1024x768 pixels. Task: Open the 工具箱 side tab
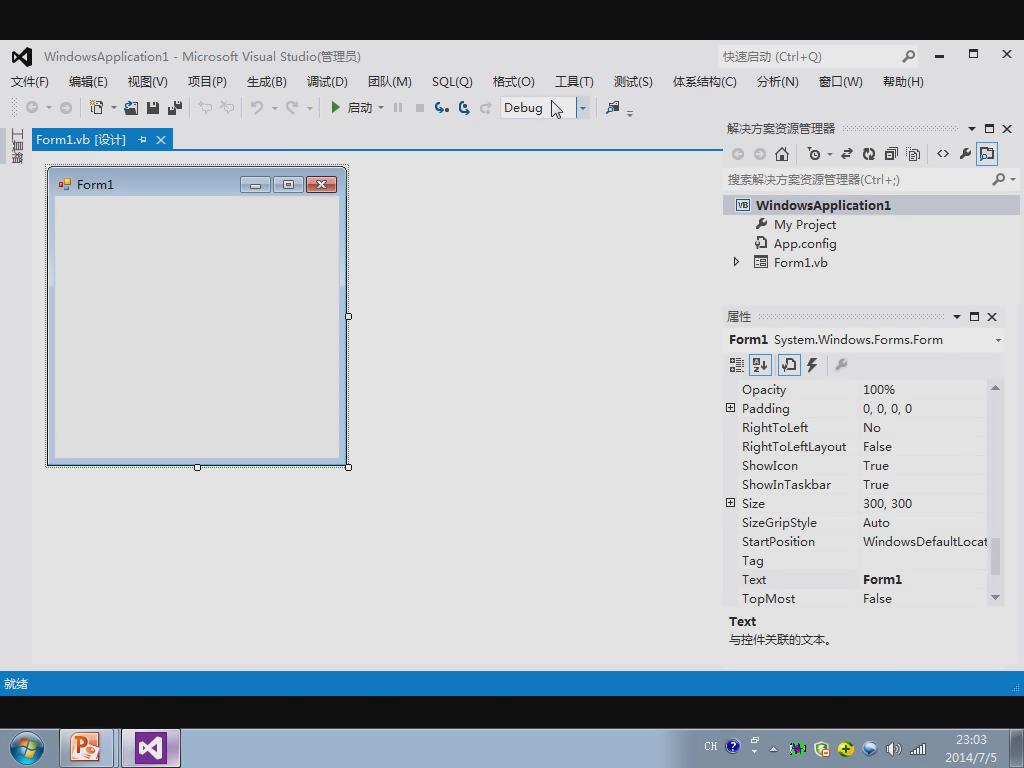coord(18,146)
